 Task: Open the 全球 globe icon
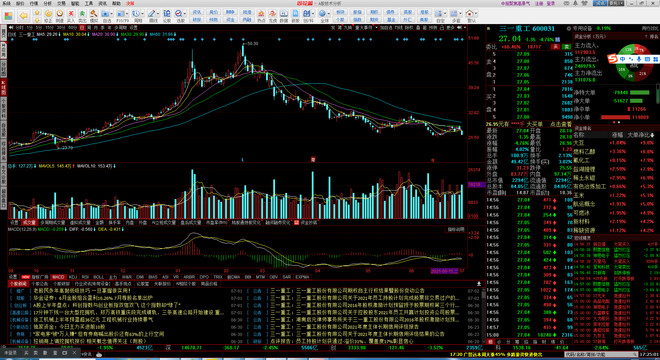(x=323, y=16)
